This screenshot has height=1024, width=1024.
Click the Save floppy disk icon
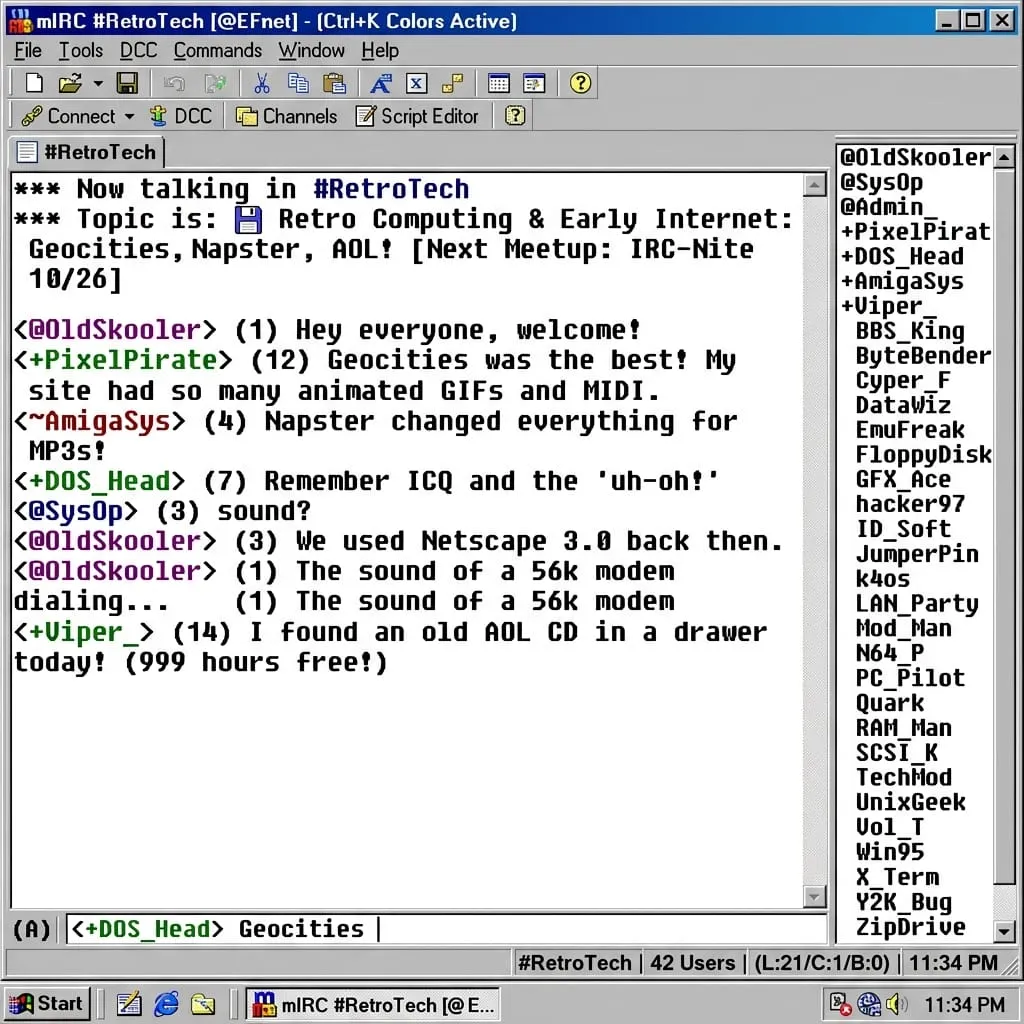point(127,83)
